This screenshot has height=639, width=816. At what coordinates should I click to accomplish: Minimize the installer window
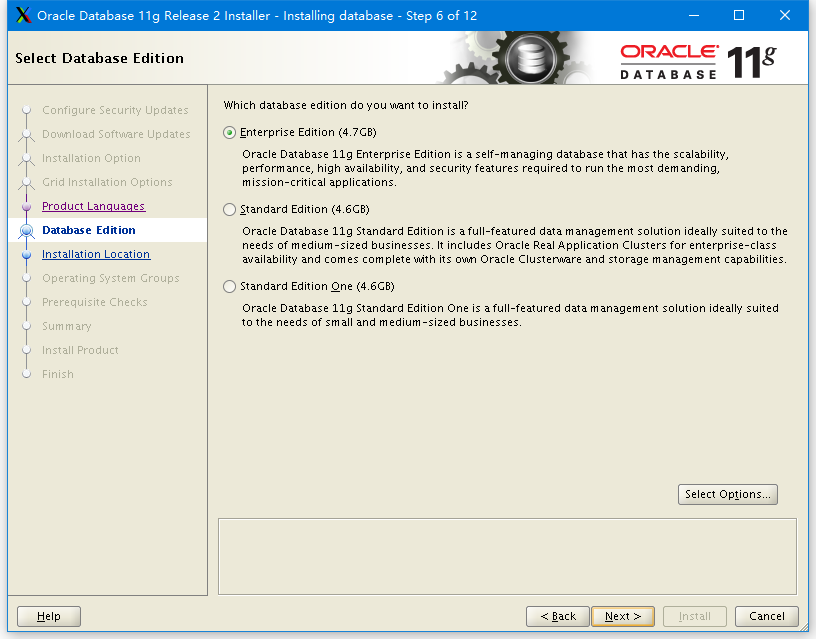click(694, 16)
